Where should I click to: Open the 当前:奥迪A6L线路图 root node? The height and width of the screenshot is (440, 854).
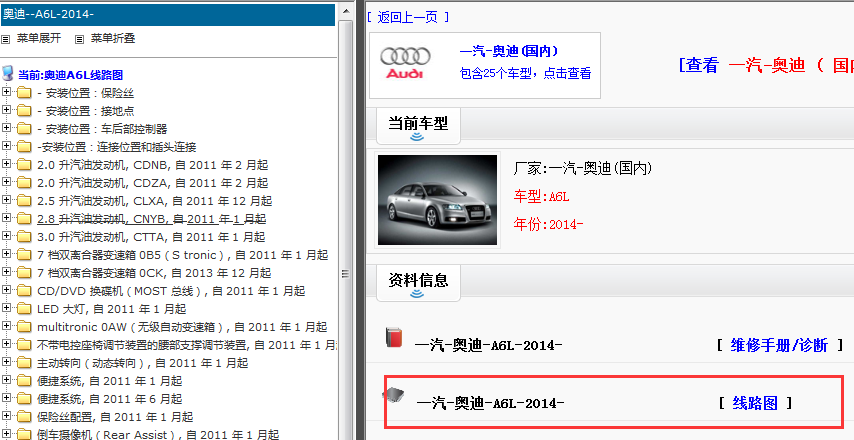click(x=70, y=75)
